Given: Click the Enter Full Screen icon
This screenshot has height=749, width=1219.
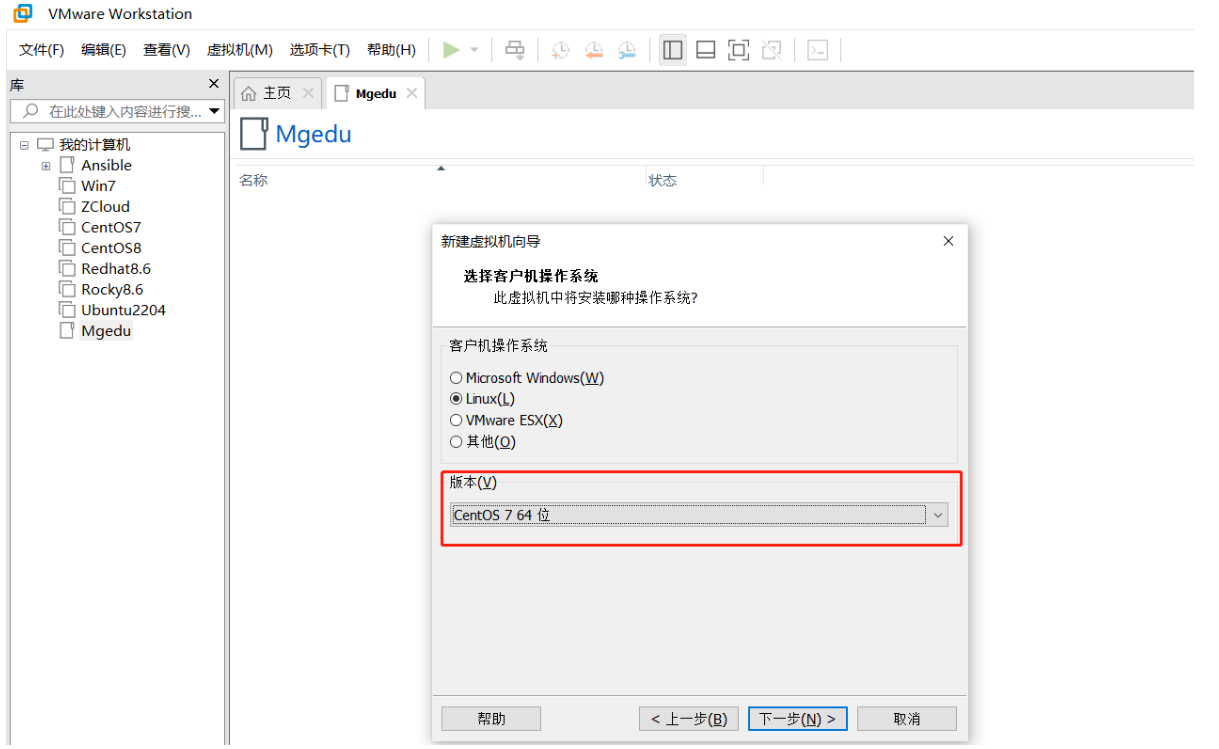Looking at the screenshot, I should (x=738, y=50).
